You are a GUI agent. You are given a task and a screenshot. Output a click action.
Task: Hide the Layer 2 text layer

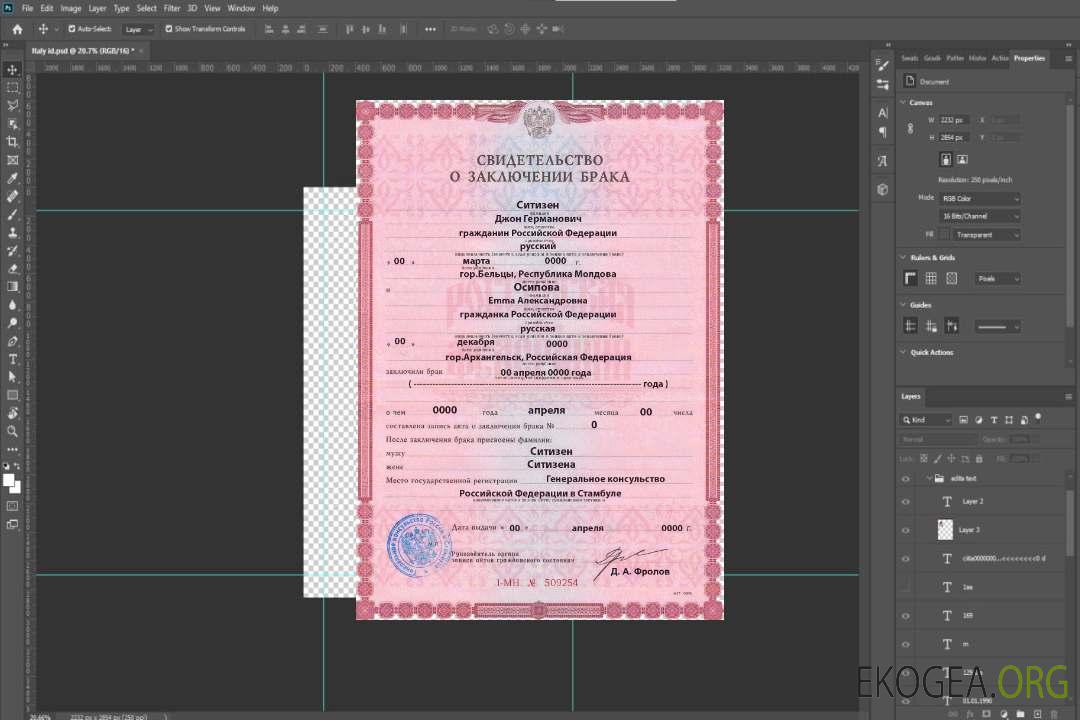[906, 502]
